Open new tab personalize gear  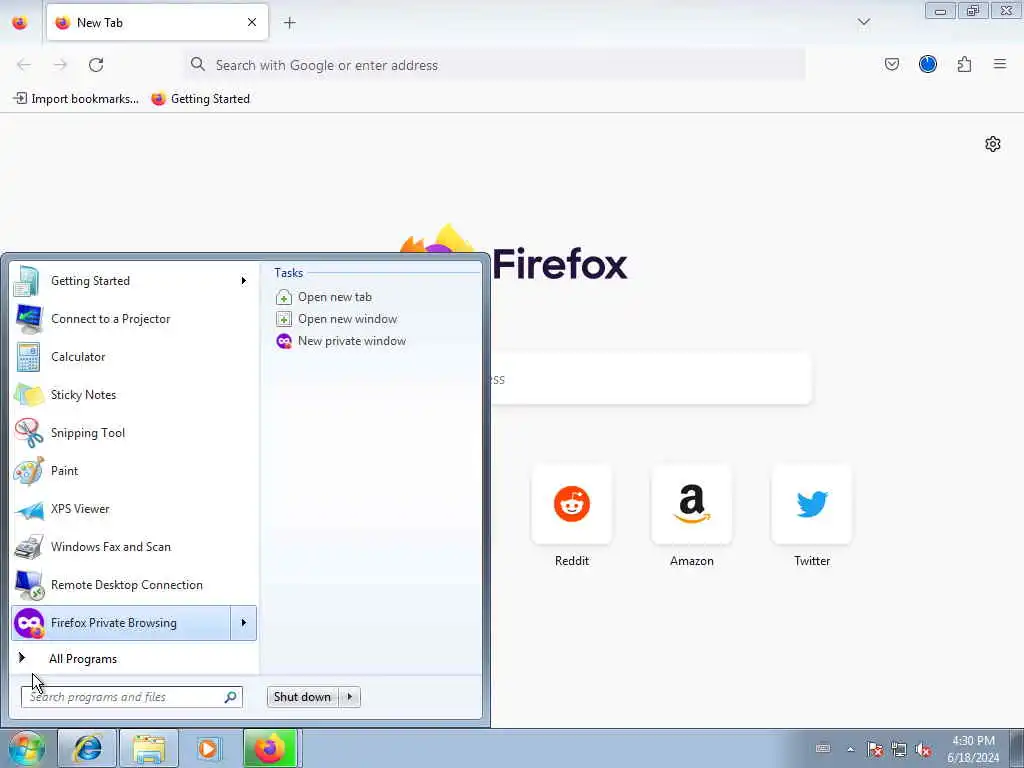tap(993, 144)
